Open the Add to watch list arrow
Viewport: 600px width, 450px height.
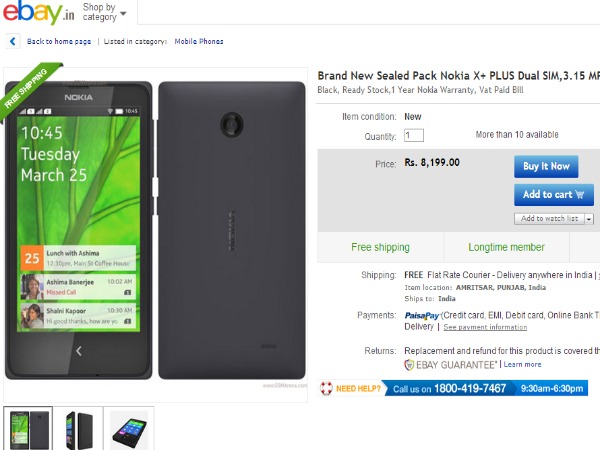pos(589,219)
